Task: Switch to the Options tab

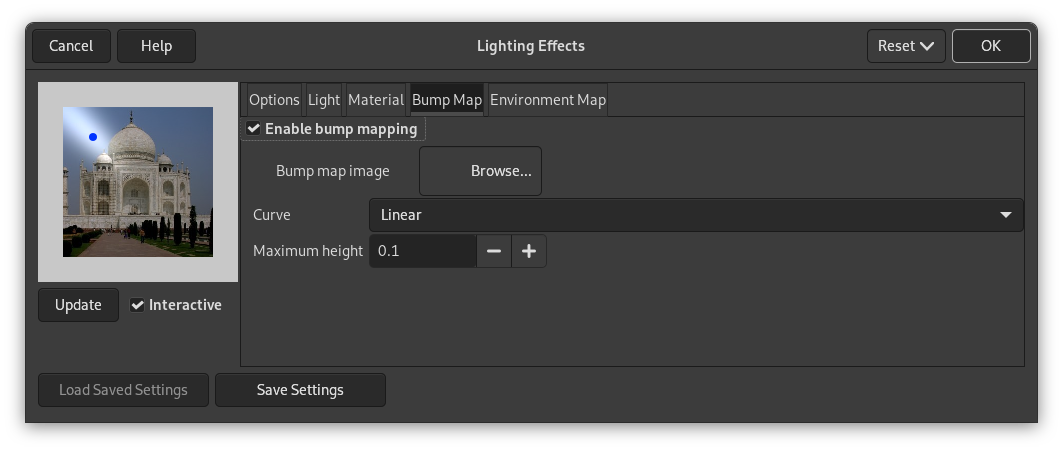Action: pyautogui.click(x=274, y=100)
